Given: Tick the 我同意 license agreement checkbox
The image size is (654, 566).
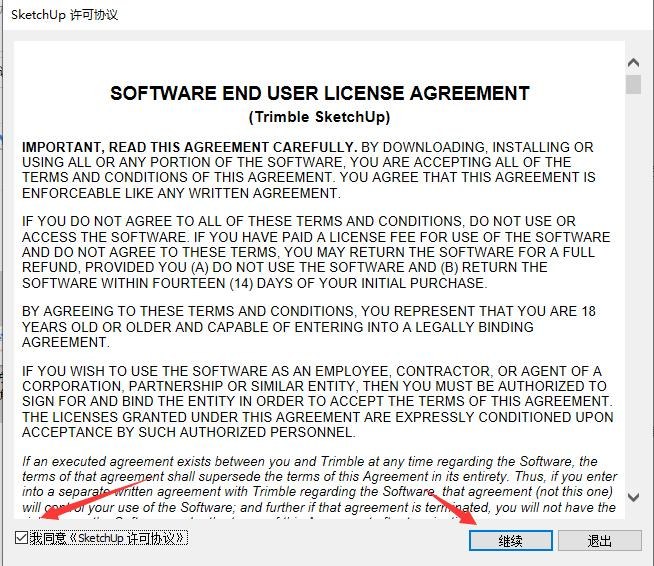Looking at the screenshot, I should point(21,538).
